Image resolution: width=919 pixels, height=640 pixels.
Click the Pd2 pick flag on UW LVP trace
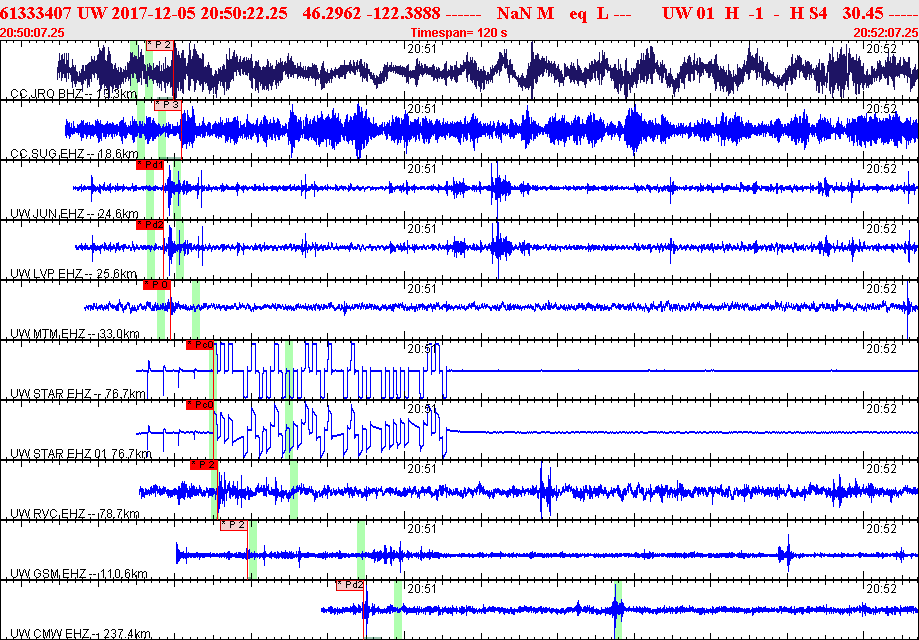click(149, 225)
